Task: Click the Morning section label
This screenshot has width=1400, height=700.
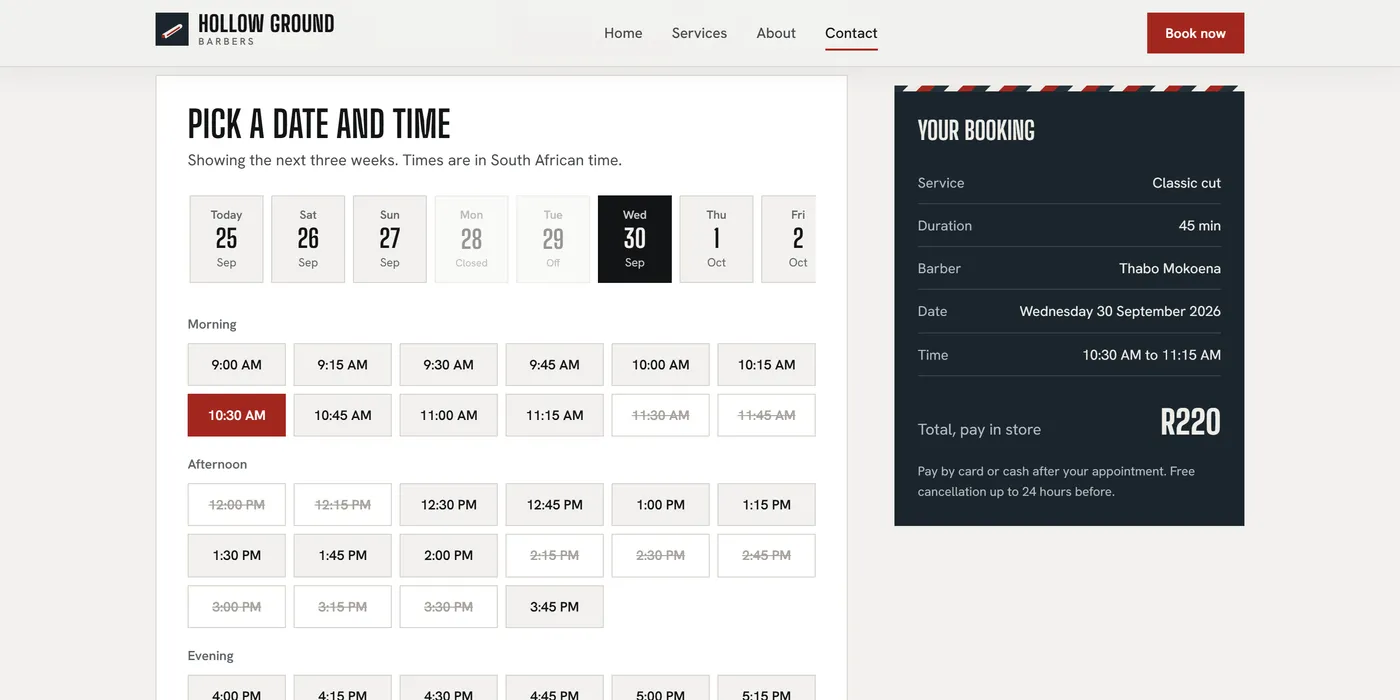Action: click(212, 324)
